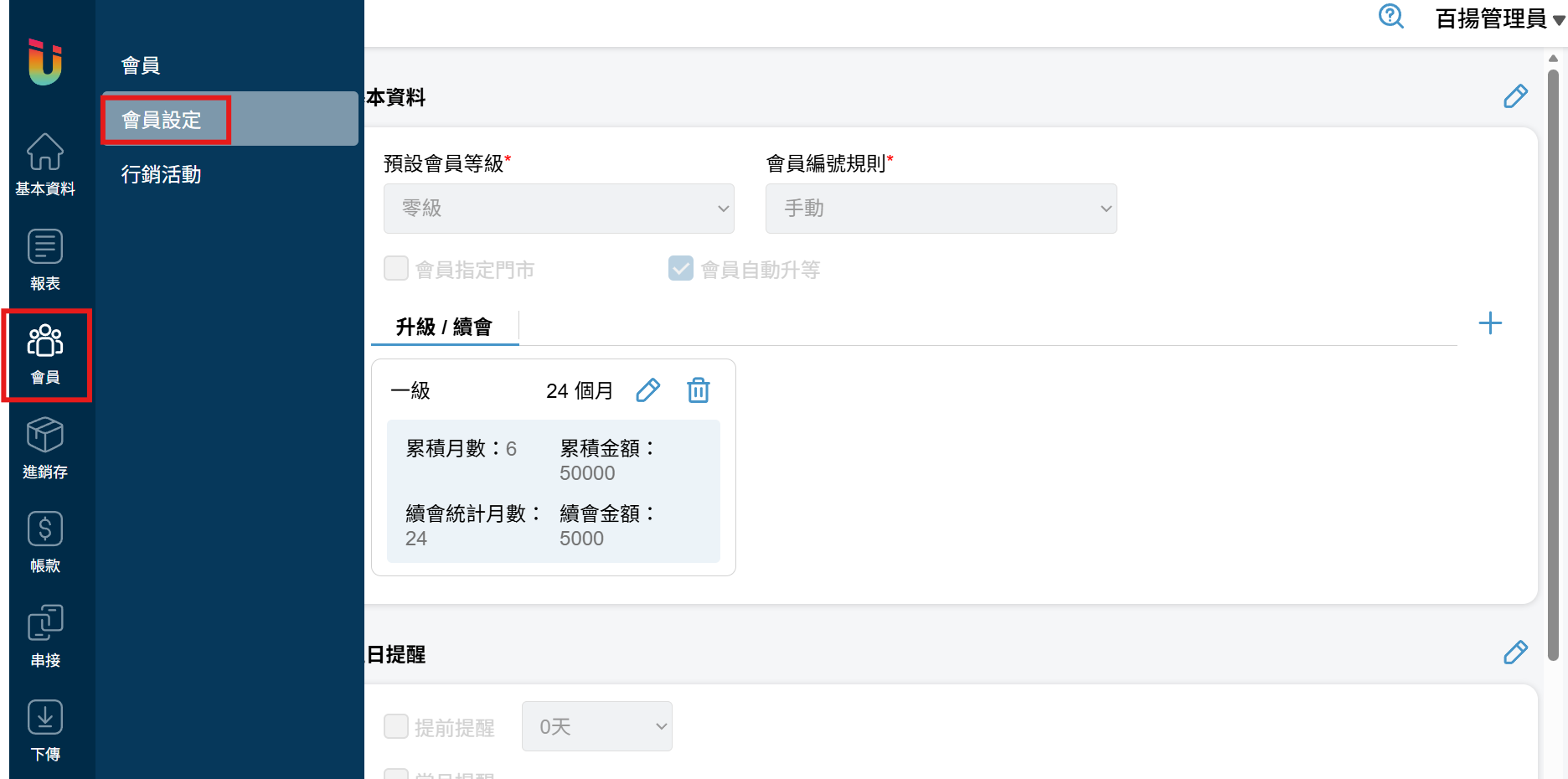Toggle the 會員指定門市 checkbox
This screenshot has height=779, width=1568.
point(396,269)
